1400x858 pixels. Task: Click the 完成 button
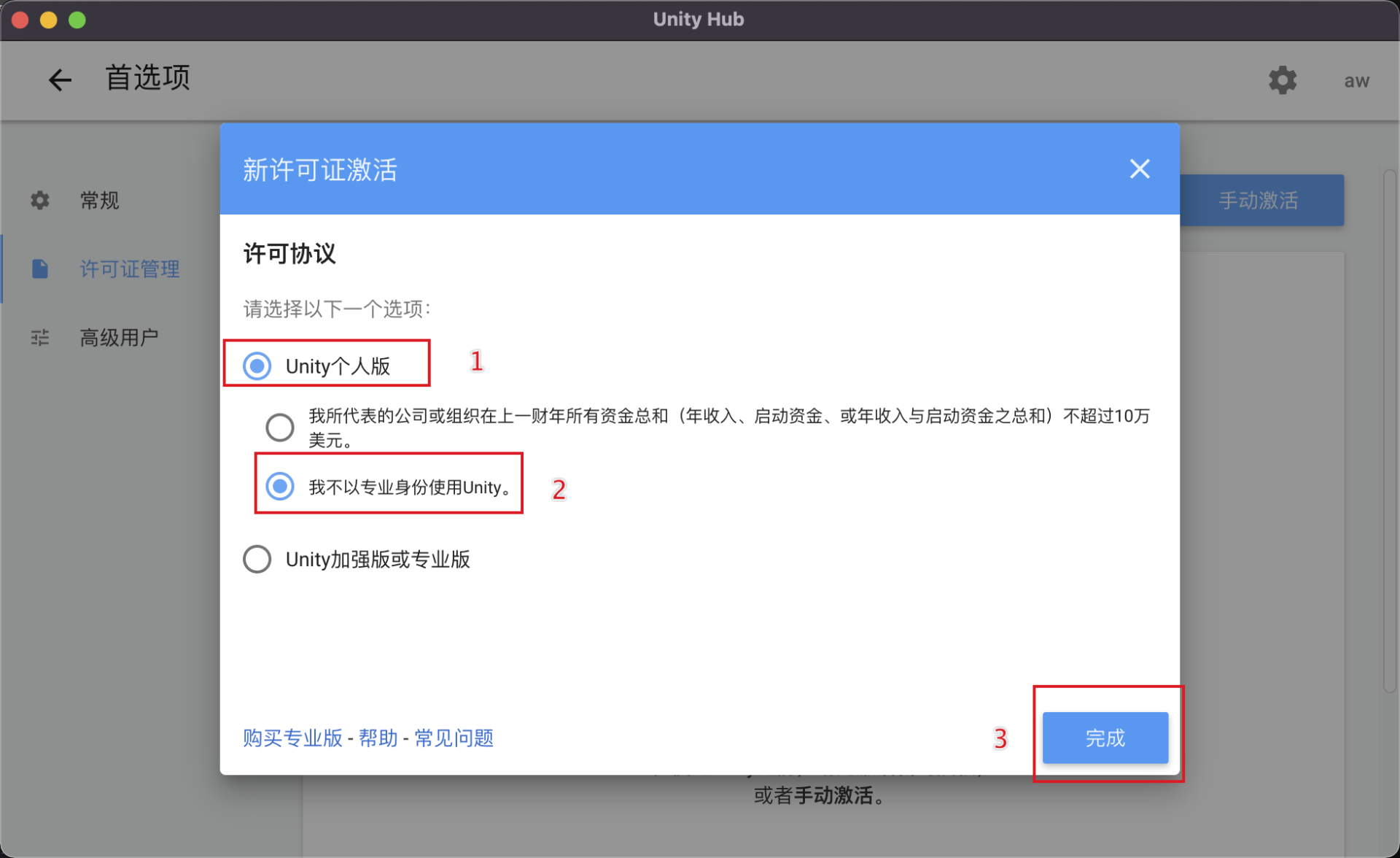1105,738
